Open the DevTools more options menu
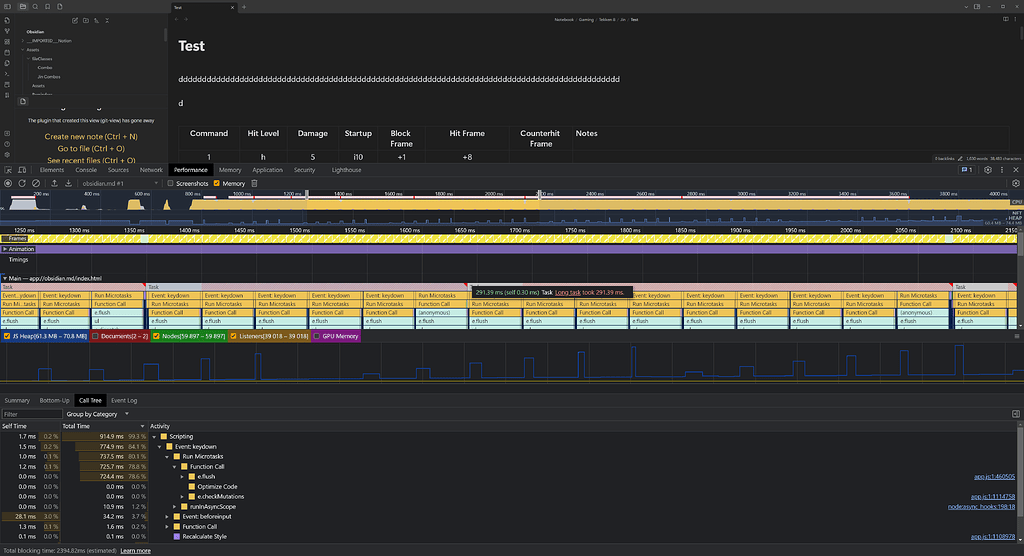Screen dimensions: 1024x556 point(1002,170)
